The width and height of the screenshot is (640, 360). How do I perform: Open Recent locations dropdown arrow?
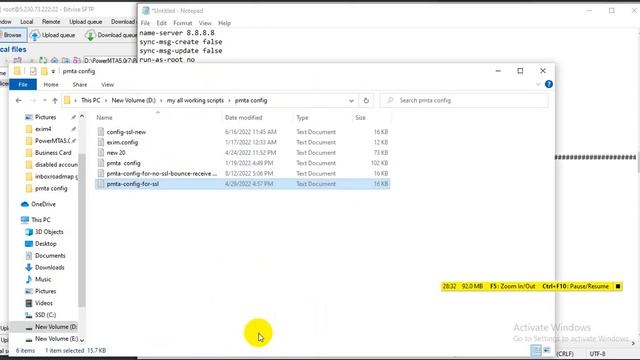click(x=44, y=100)
